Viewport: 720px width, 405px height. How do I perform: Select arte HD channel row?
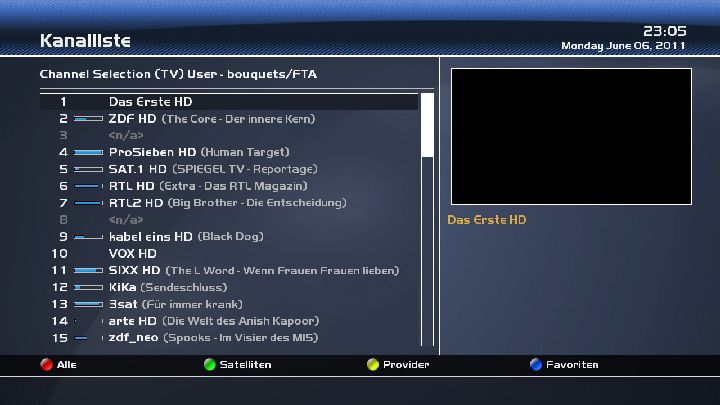click(x=229, y=321)
